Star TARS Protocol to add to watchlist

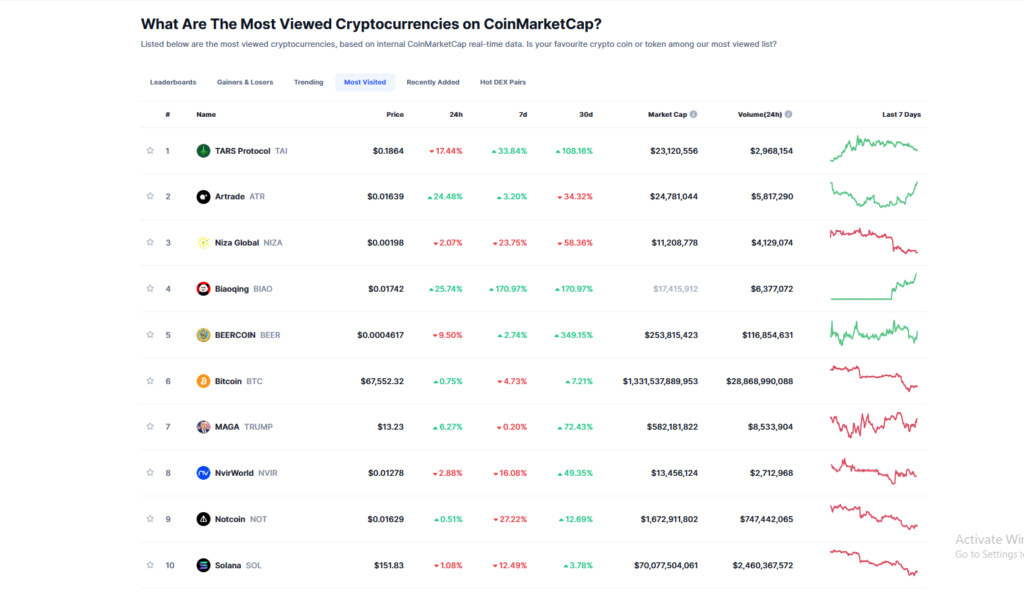150,151
